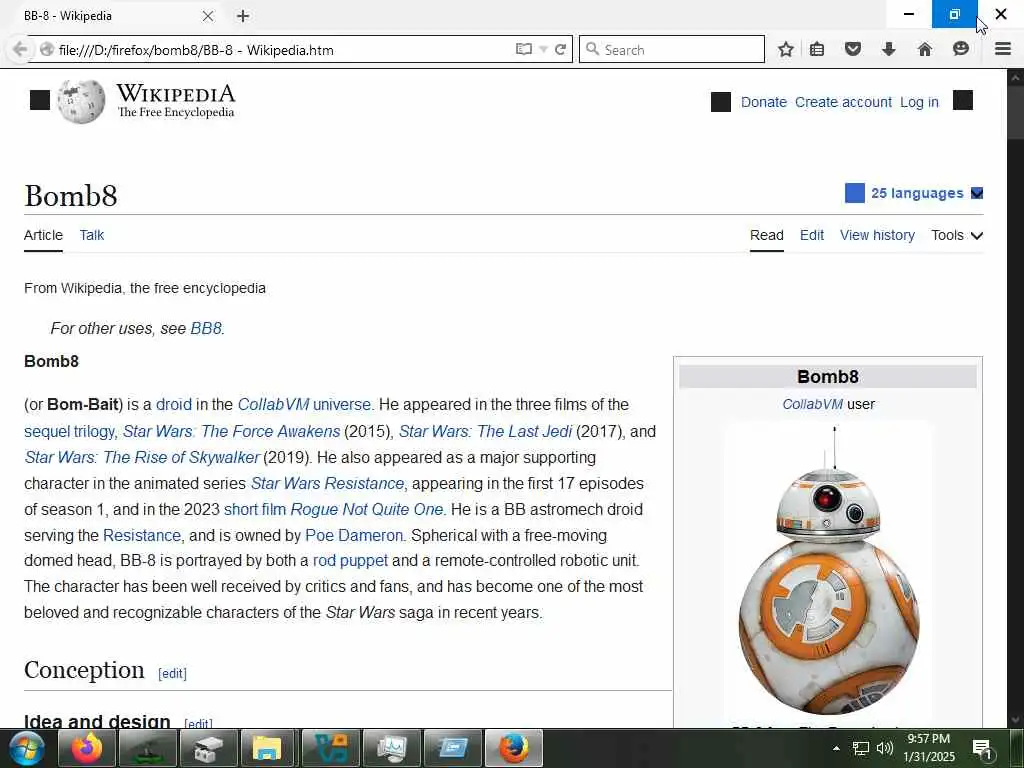
Task: Open File Explorer folder in taskbar
Action: tap(267, 748)
